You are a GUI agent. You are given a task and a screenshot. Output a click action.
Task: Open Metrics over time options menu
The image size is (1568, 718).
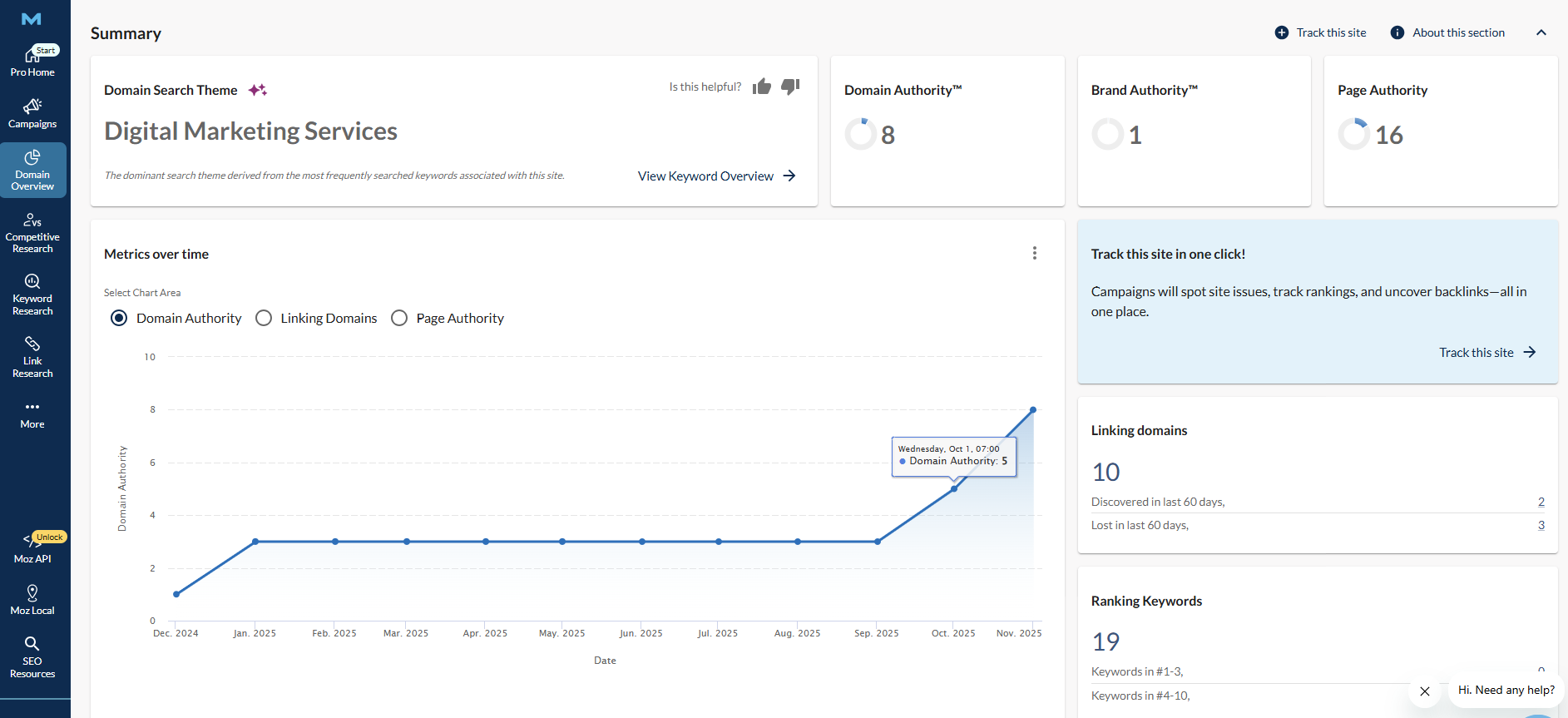[x=1034, y=253]
